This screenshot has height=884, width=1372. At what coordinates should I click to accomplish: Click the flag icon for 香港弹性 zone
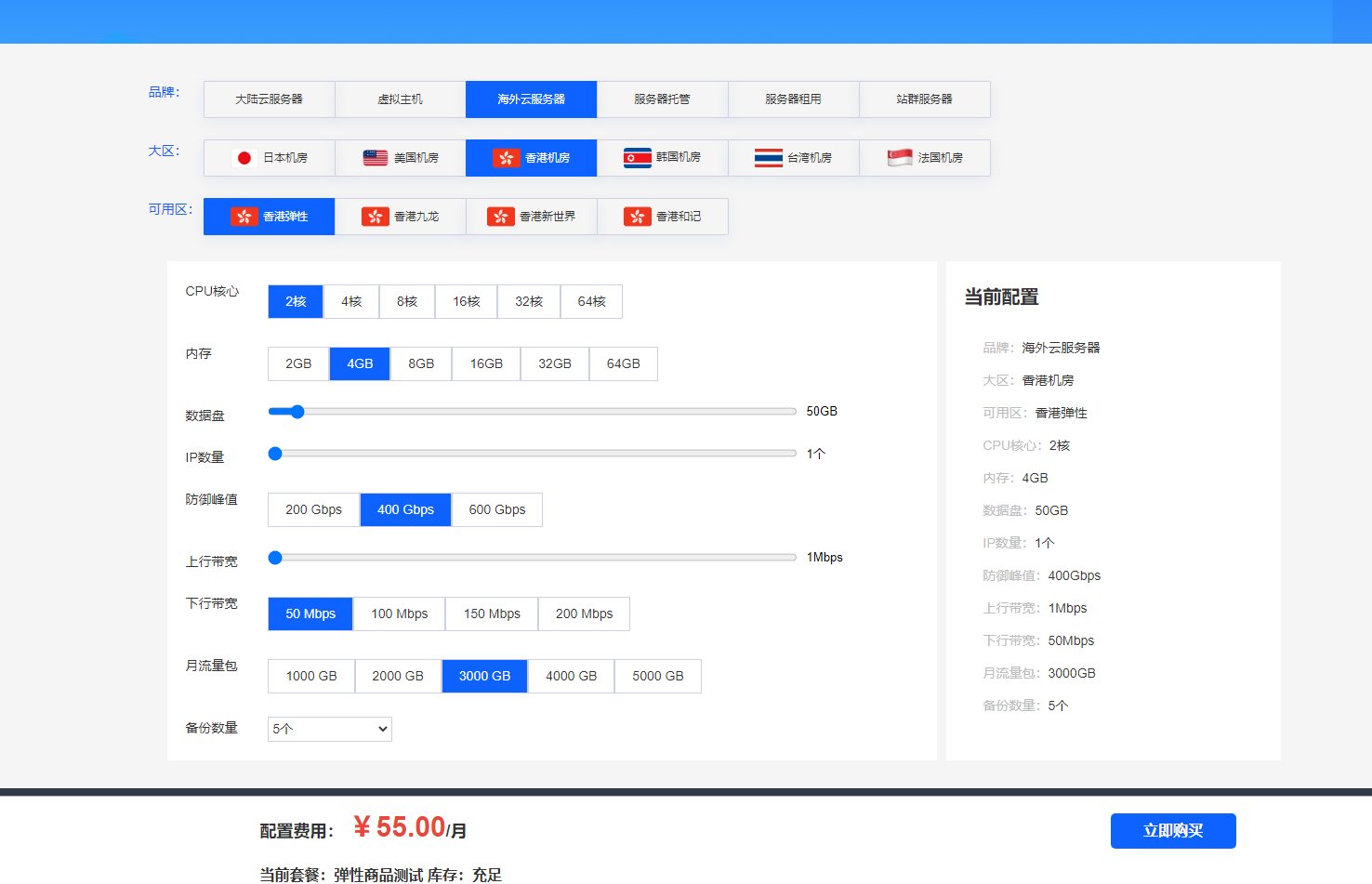pos(244,217)
